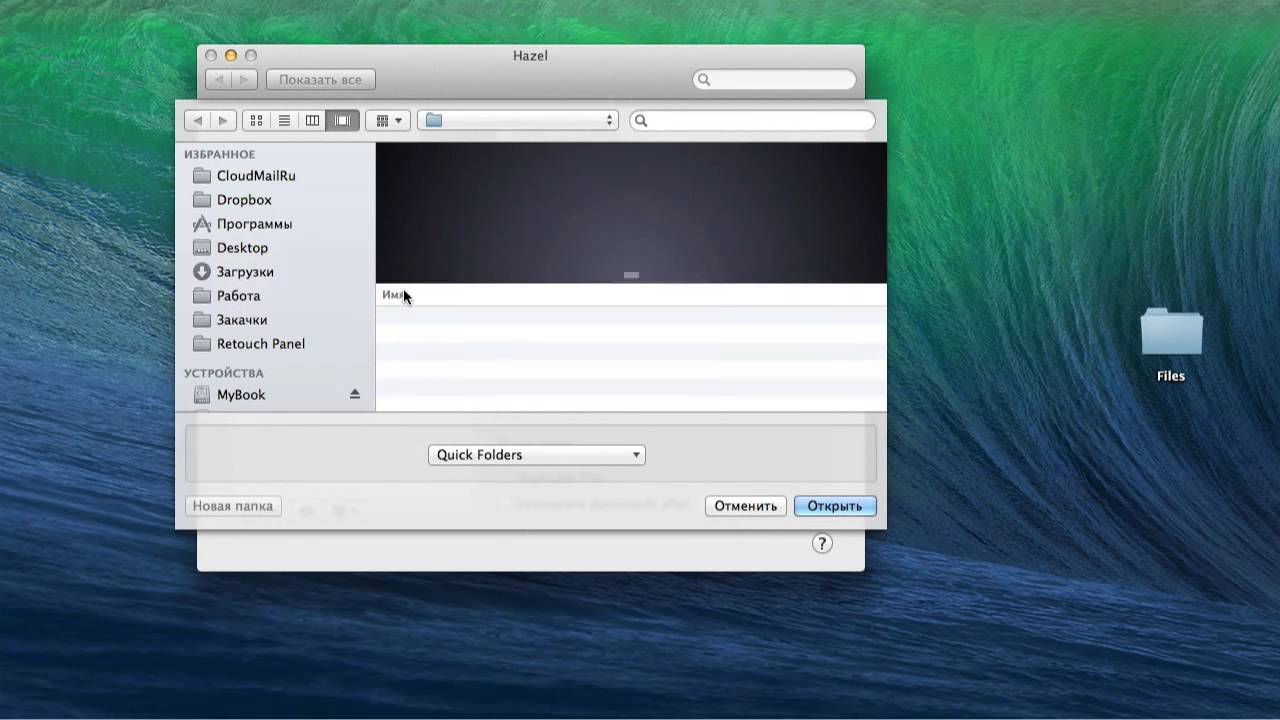Click the Retouch Panel folder icon
This screenshot has height=720, width=1280.
pos(202,344)
